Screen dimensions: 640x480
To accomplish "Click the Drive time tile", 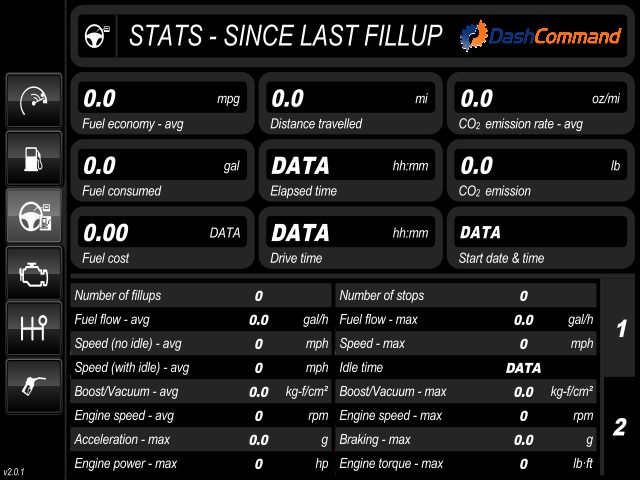I will [351, 238].
